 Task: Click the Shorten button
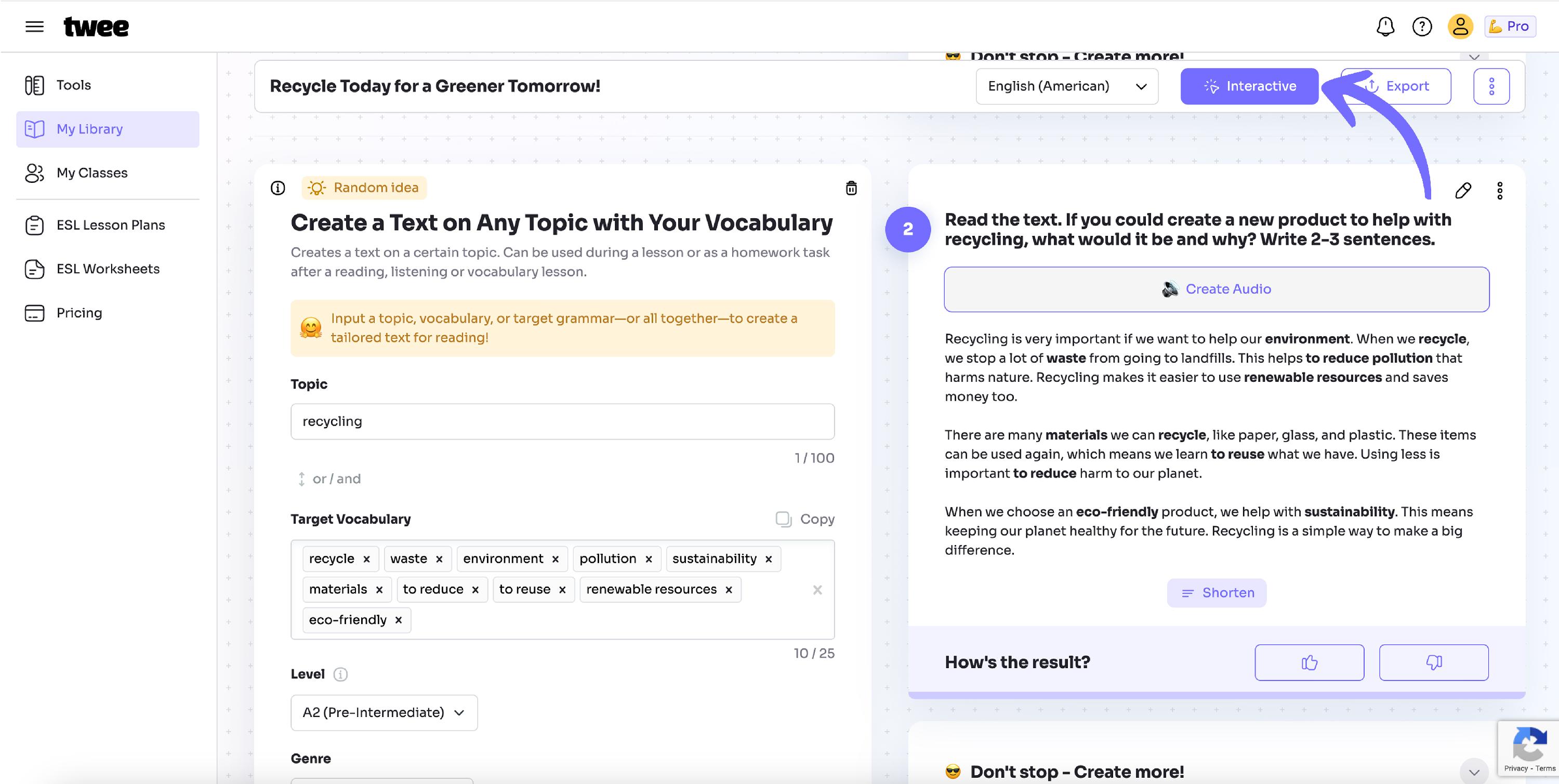[1217, 593]
